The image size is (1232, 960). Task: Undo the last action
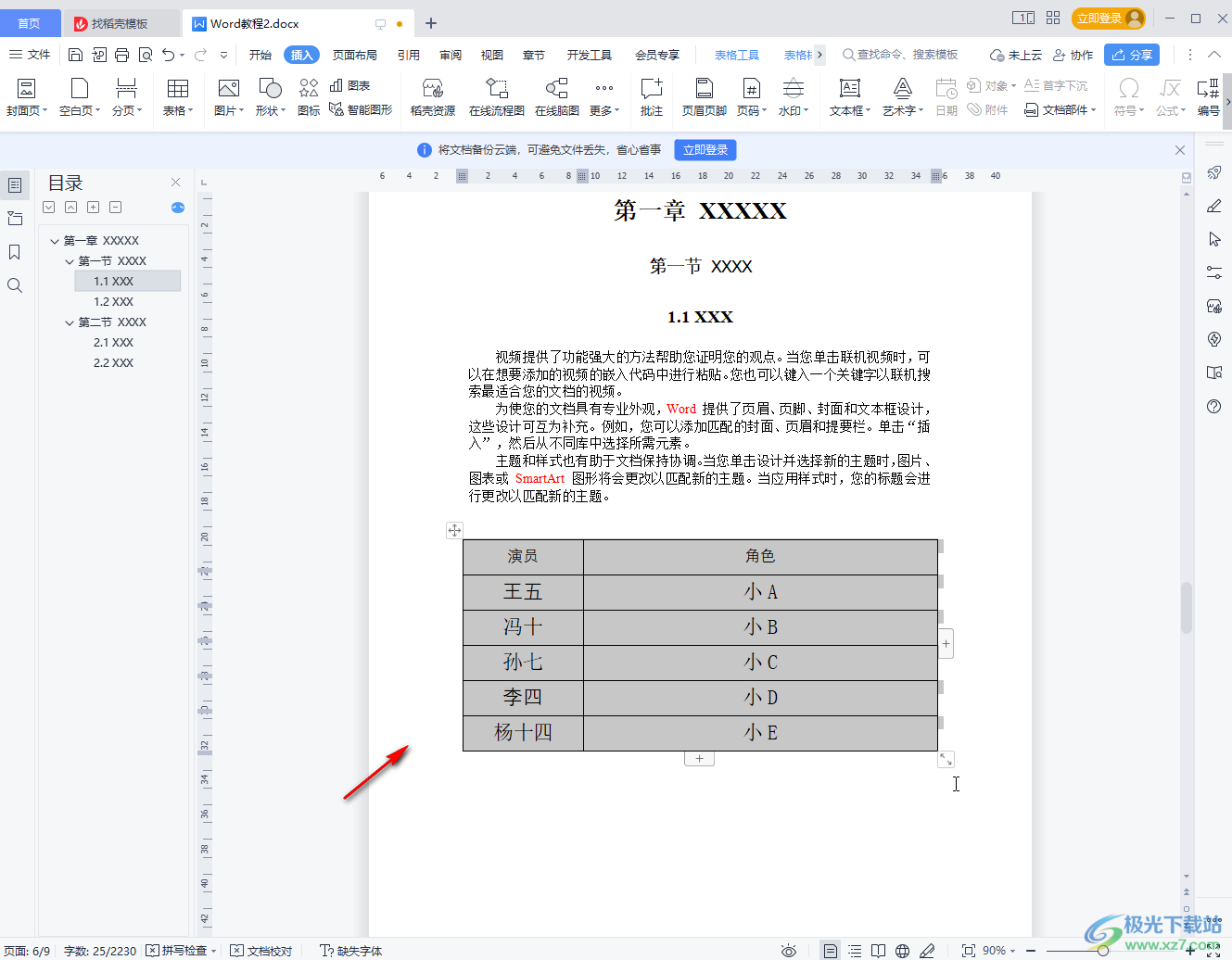tap(168, 55)
